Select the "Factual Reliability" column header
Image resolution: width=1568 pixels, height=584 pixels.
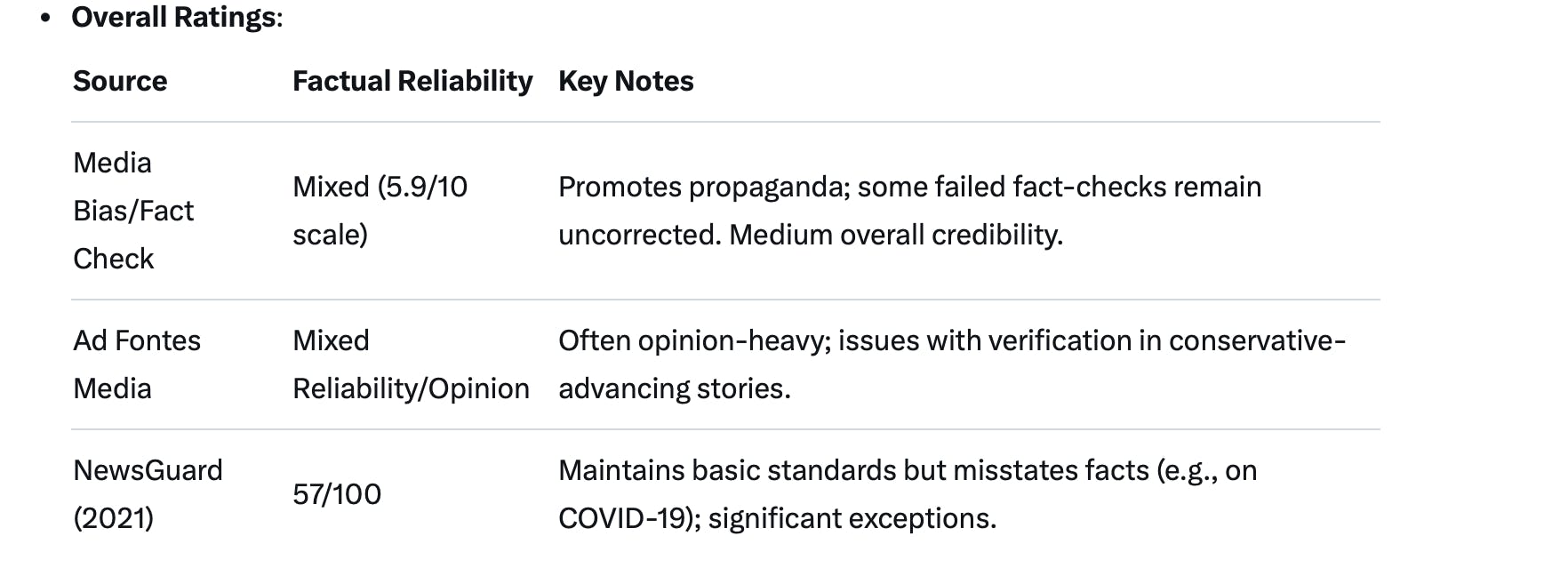tap(412, 81)
